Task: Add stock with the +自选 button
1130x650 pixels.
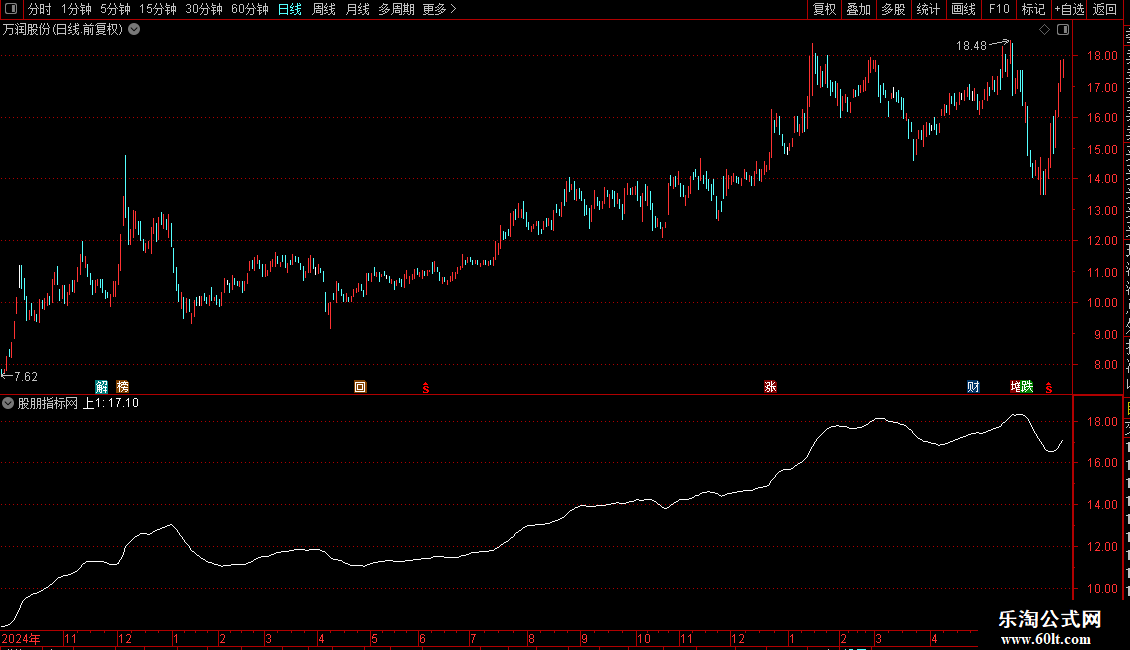Action: [x=1069, y=9]
